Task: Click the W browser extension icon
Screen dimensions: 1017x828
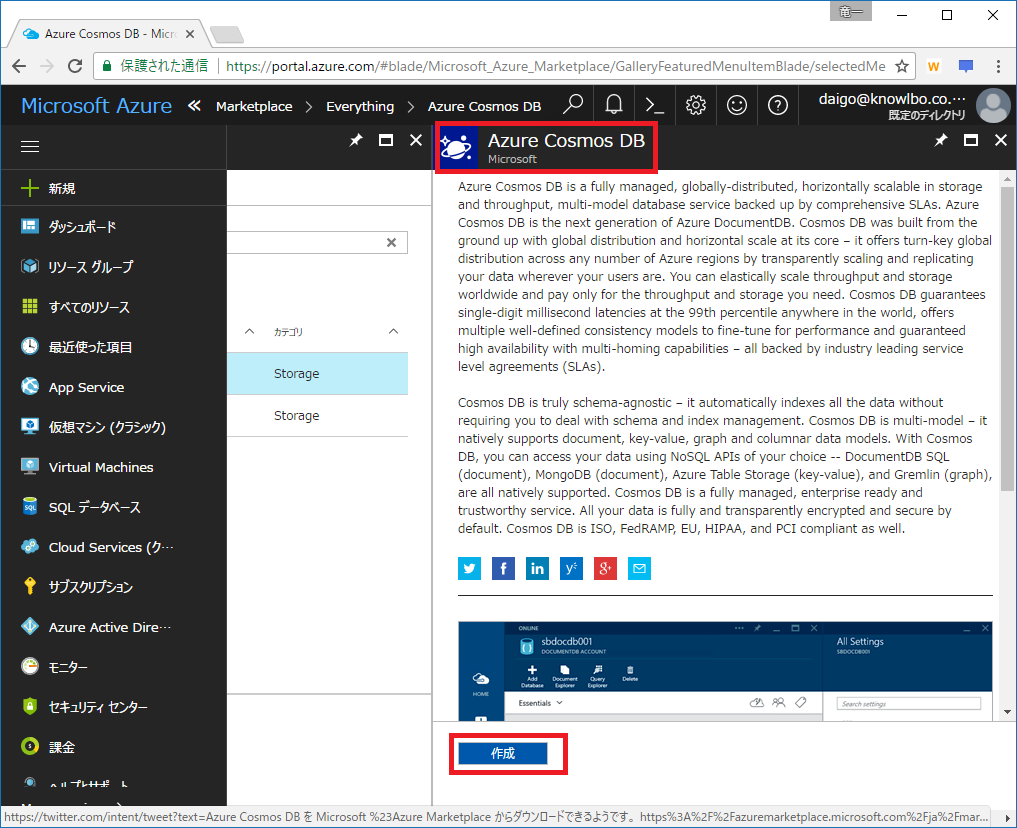Action: pos(933,66)
